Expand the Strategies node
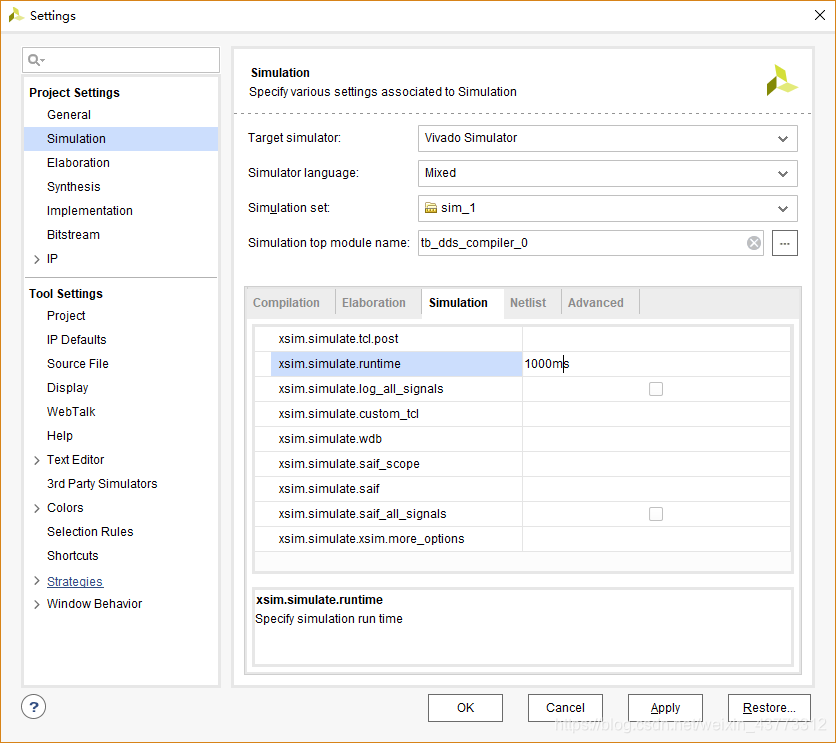 point(37,581)
